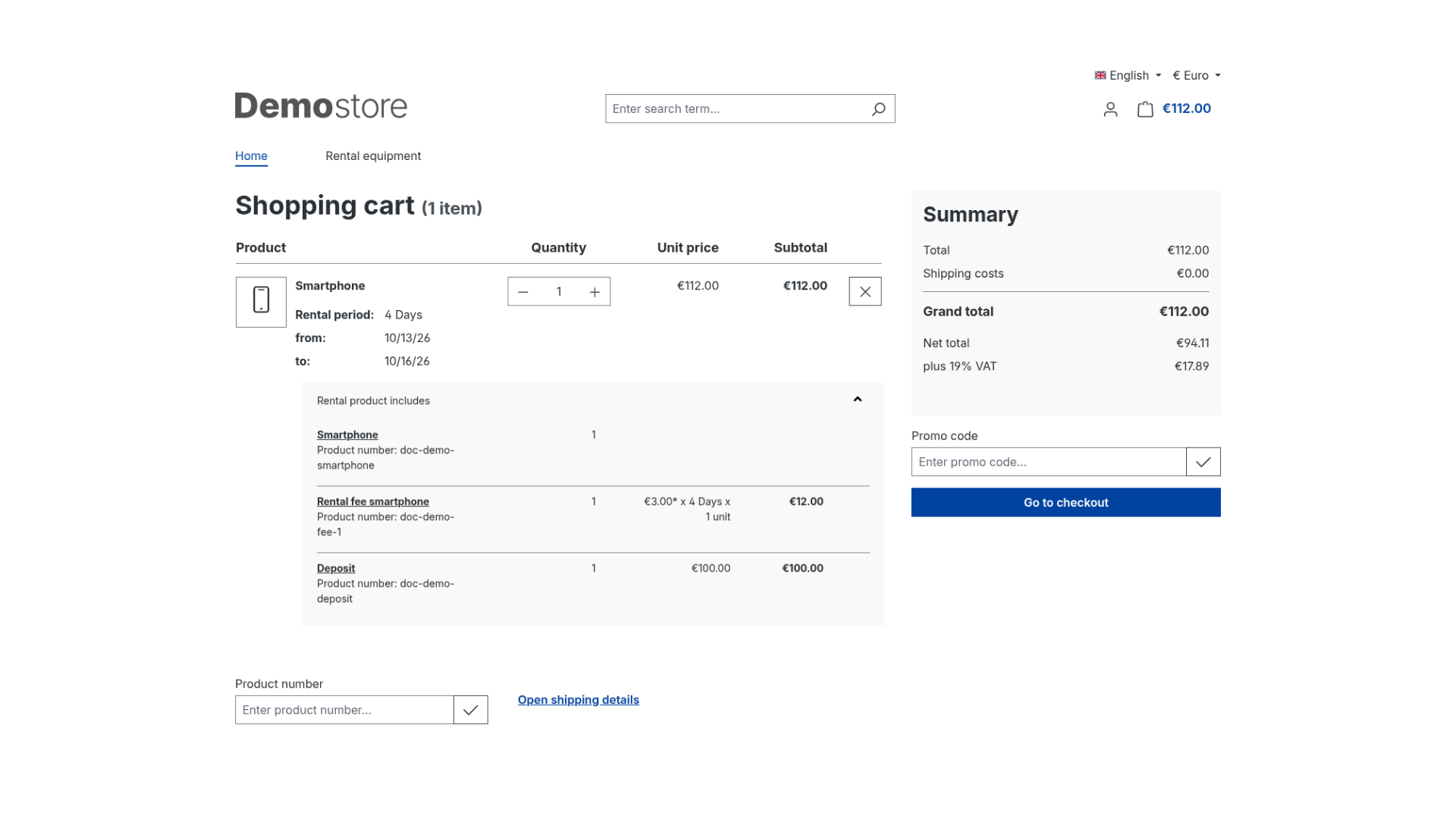Click the Net total value €94.11
Viewport: 1456px width, 819px height.
point(1193,344)
